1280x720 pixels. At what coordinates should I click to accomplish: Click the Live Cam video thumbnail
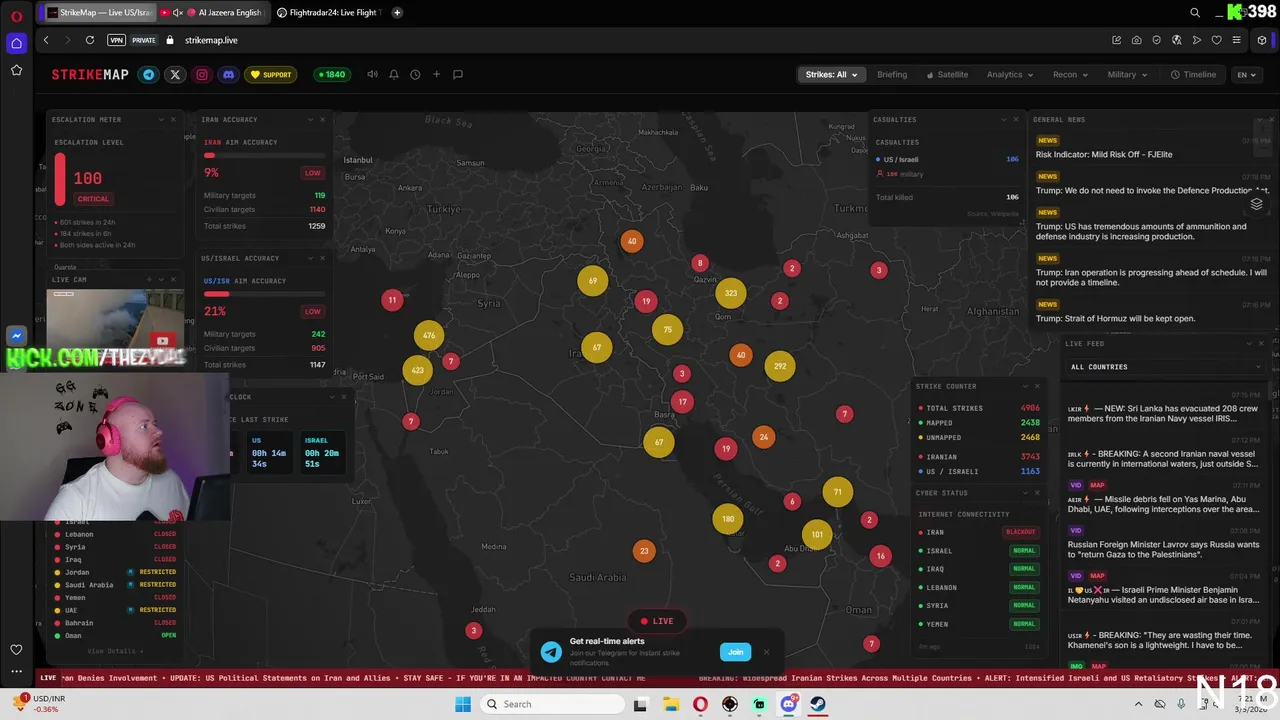(x=116, y=317)
